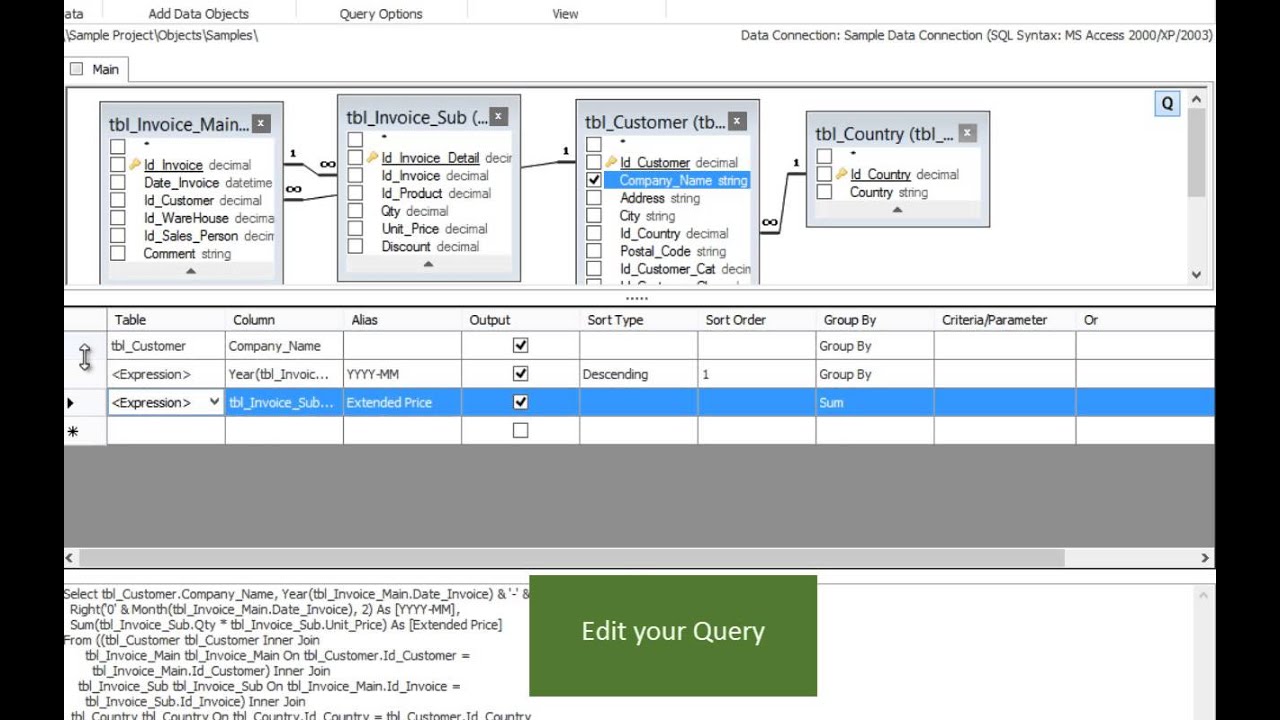The height and width of the screenshot is (720, 1280).
Task: Select the new row asterisk marker in grid
Action: 72,431
